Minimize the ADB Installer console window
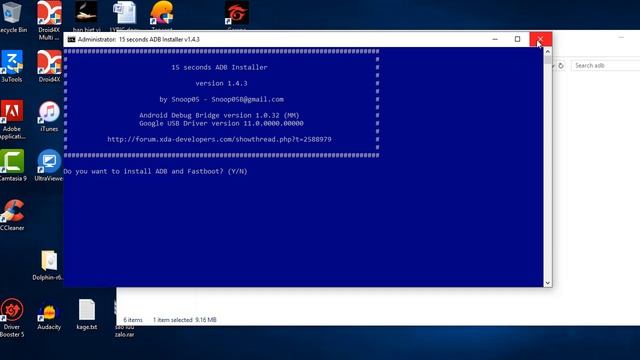The height and width of the screenshot is (360, 640). [495, 39]
